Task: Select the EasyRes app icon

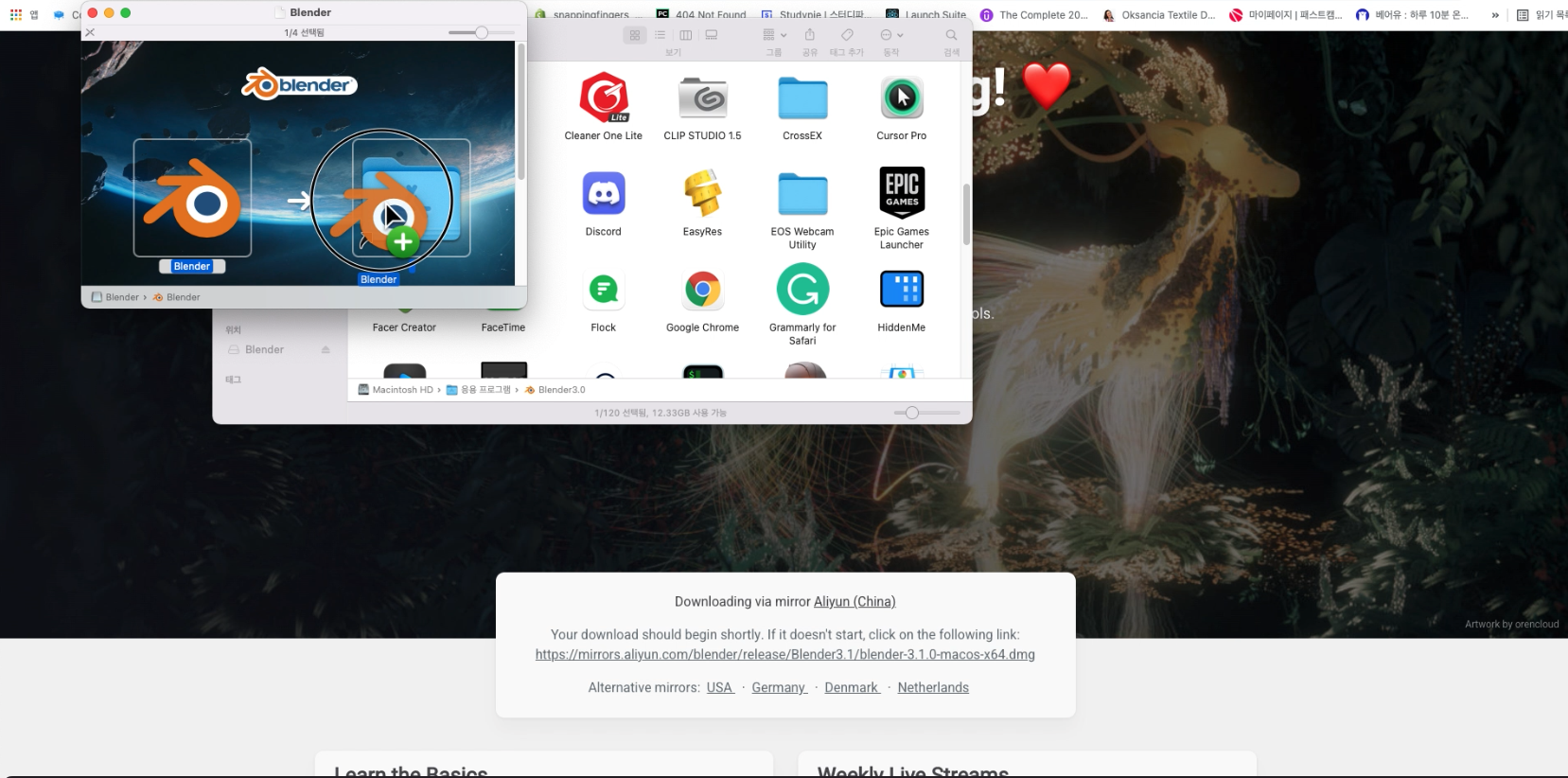Action: point(702,193)
